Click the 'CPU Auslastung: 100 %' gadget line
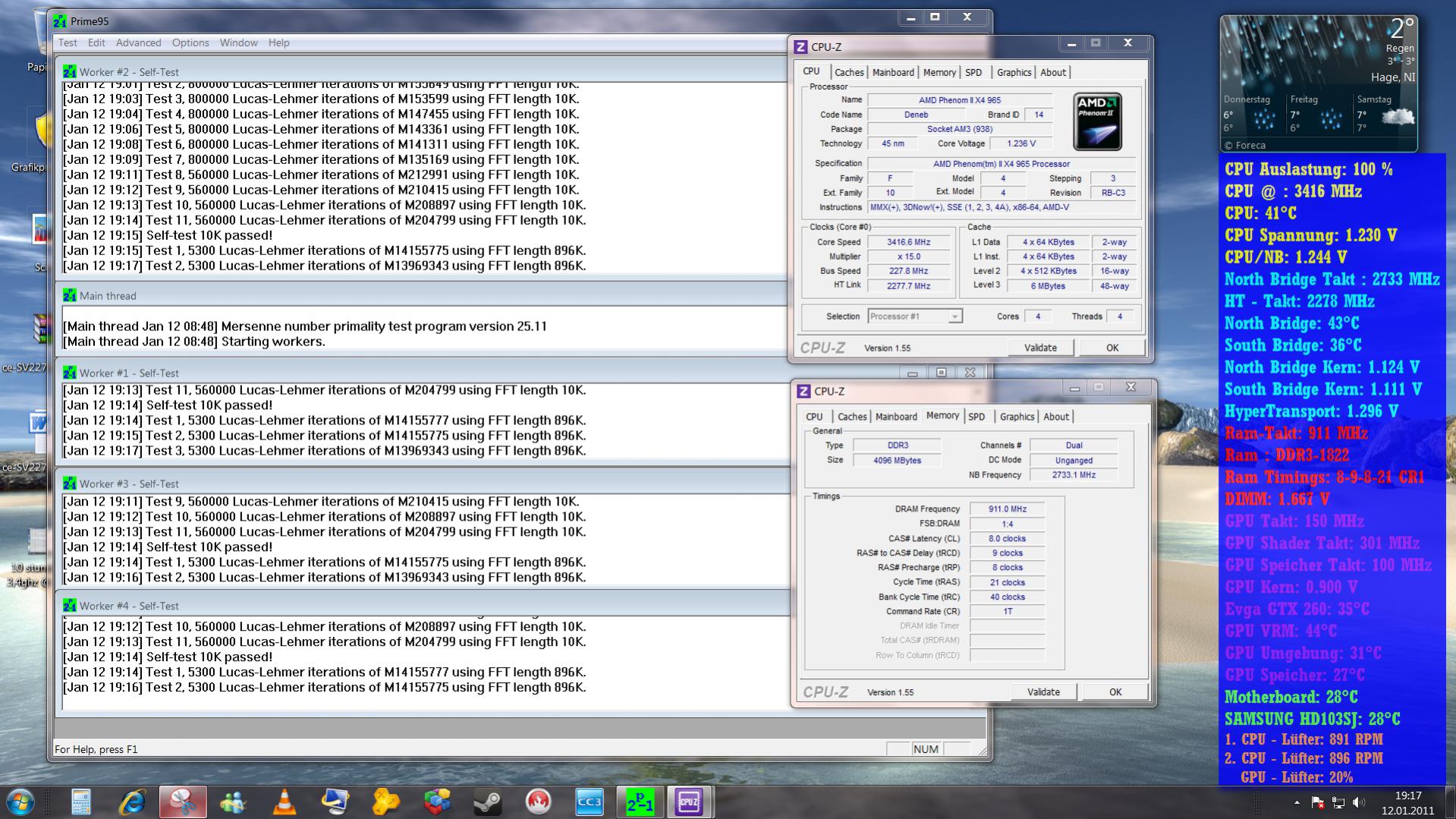Screen dimensions: 1456x819 1309,169
